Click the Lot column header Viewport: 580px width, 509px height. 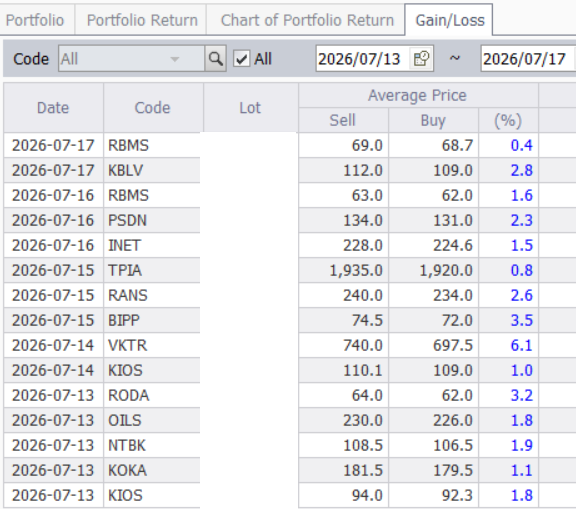coord(250,108)
